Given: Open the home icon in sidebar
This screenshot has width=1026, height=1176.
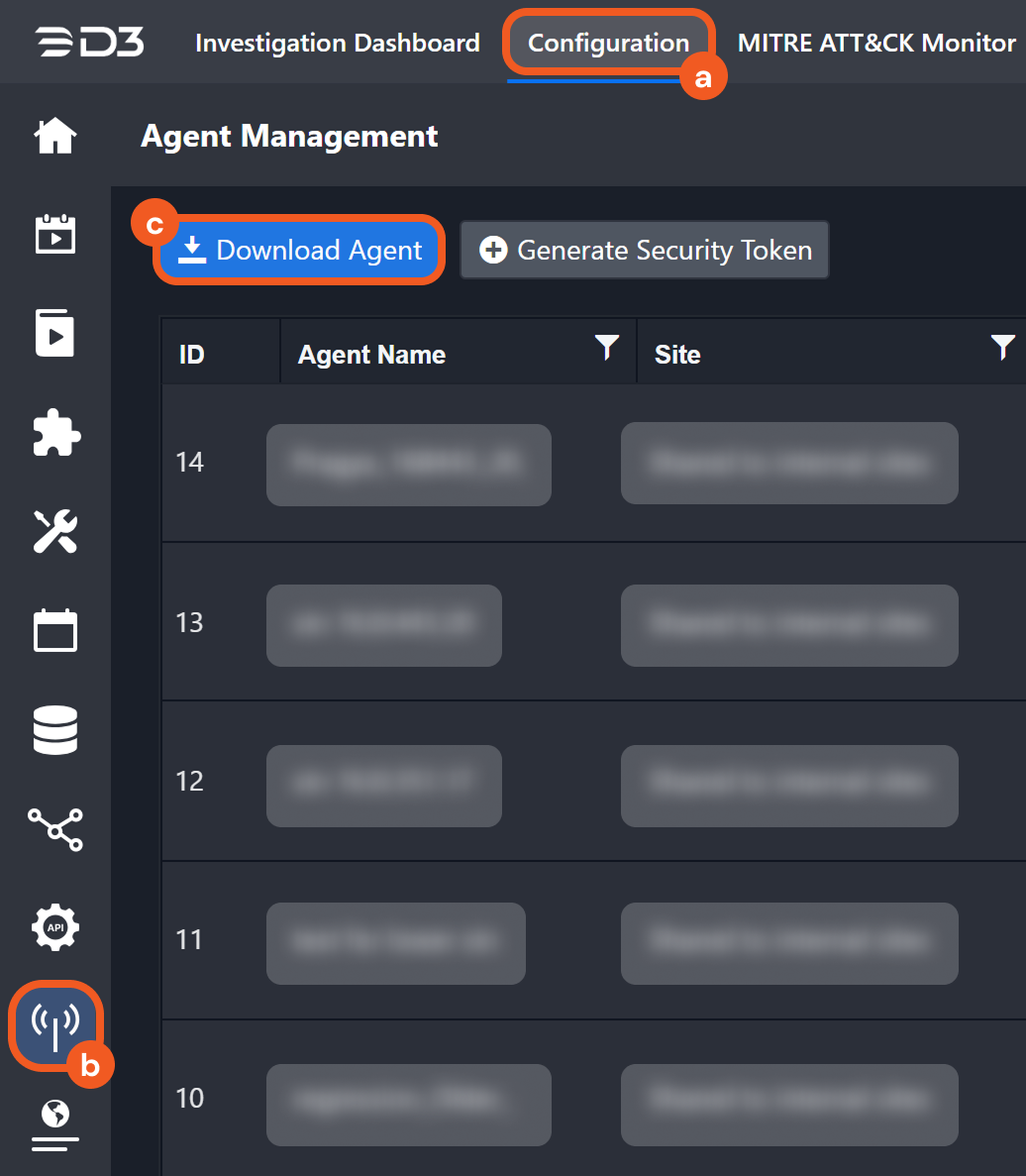Looking at the screenshot, I should [55, 136].
